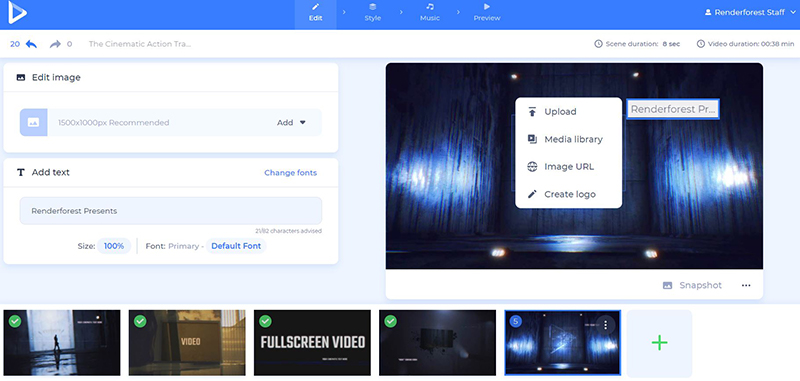The image size is (800, 381).
Task: Expand the Add dropdown in Edit image
Action: 291,122
